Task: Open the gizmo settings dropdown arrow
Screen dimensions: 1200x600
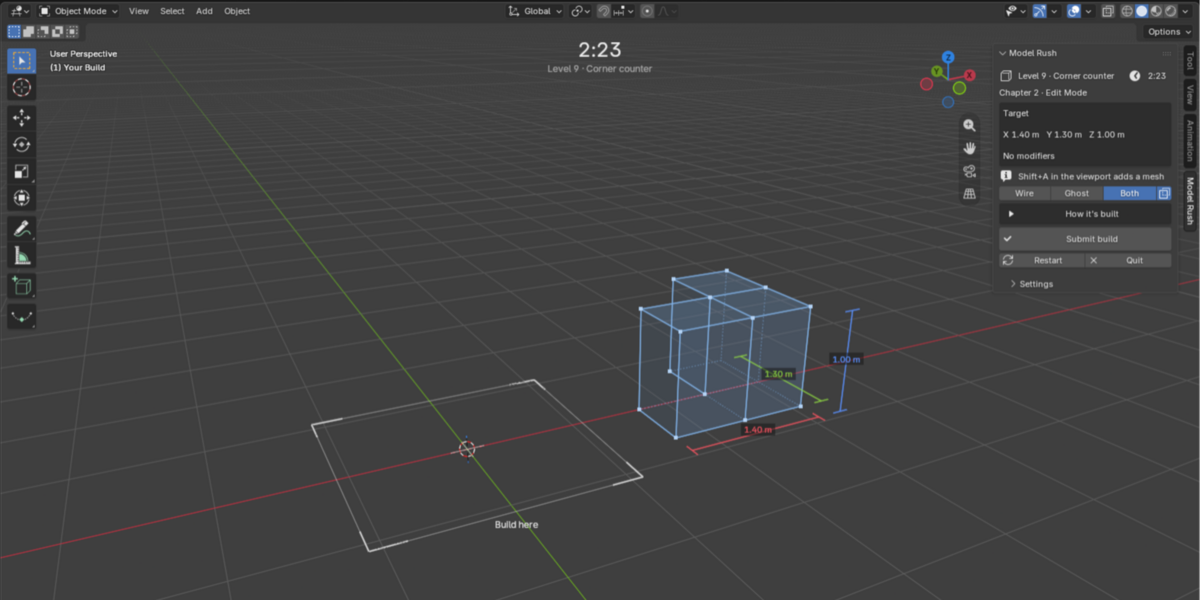Action: tap(1054, 11)
